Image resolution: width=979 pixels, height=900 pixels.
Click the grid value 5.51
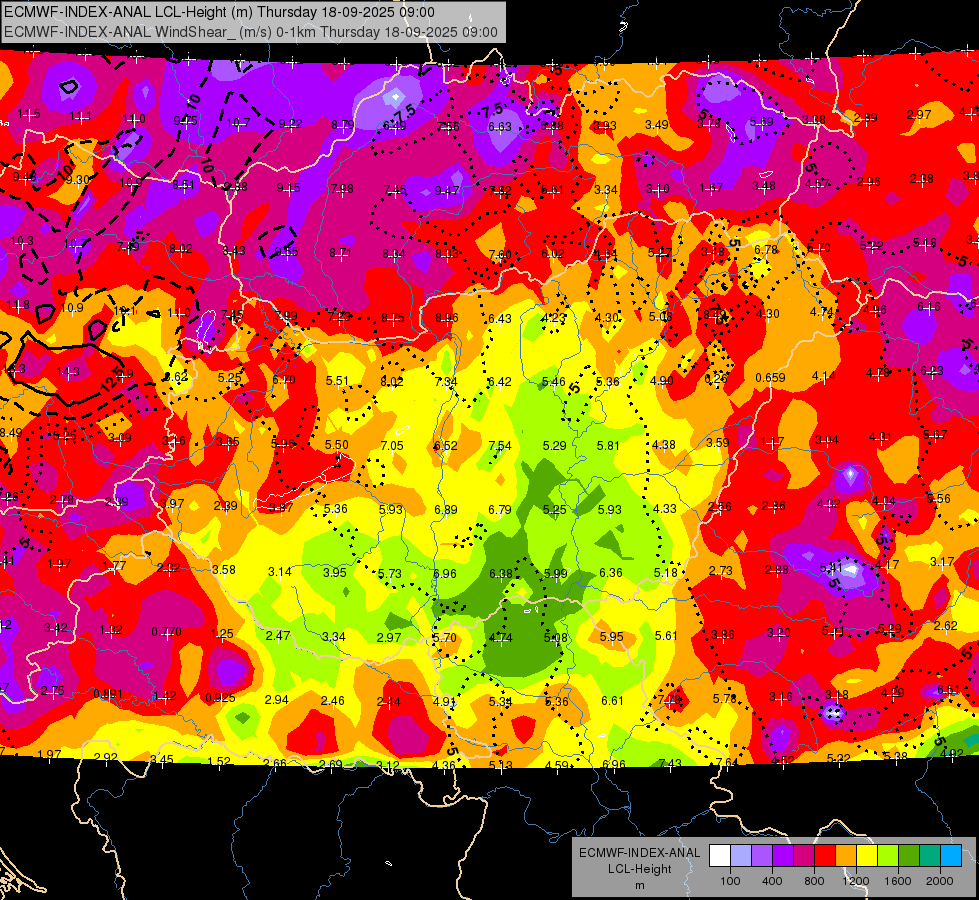click(337, 380)
